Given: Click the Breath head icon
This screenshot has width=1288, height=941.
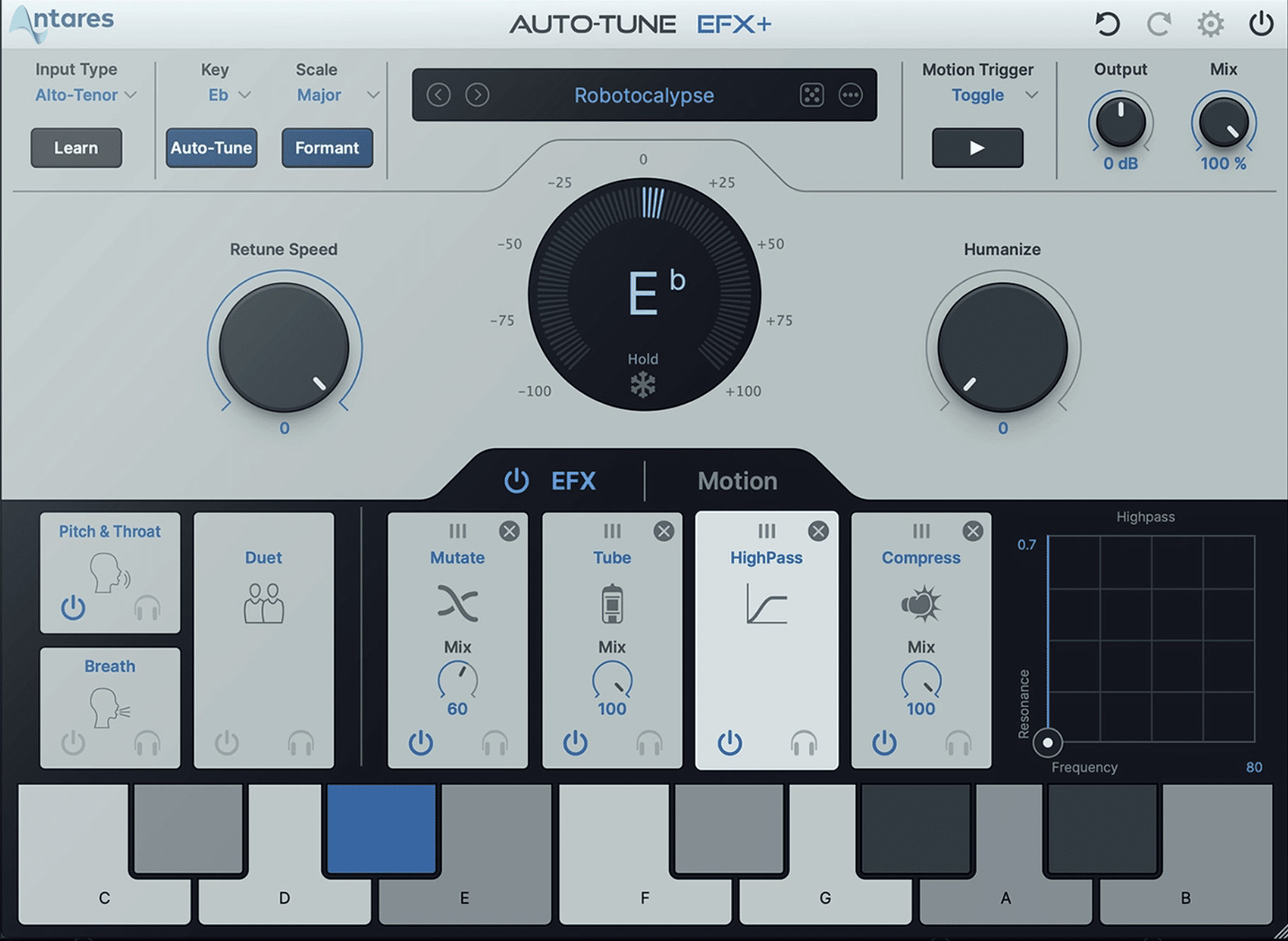Looking at the screenshot, I should point(109,708).
